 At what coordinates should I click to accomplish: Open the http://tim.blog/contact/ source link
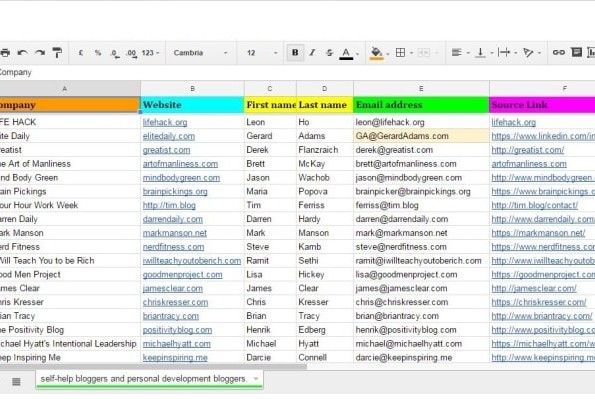tap(535, 205)
